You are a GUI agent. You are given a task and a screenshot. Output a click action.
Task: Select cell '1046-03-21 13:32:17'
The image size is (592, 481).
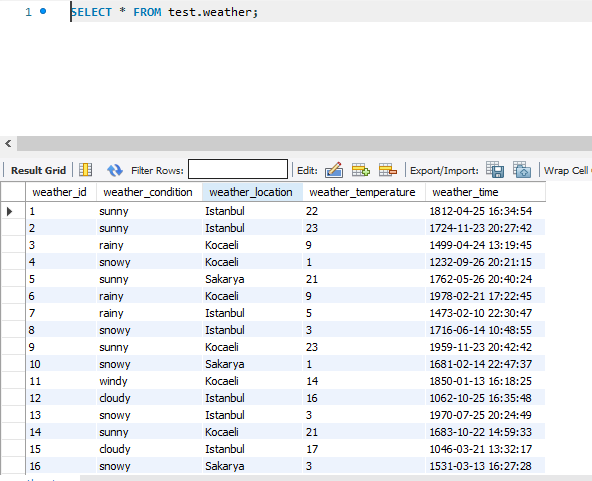click(x=486, y=449)
